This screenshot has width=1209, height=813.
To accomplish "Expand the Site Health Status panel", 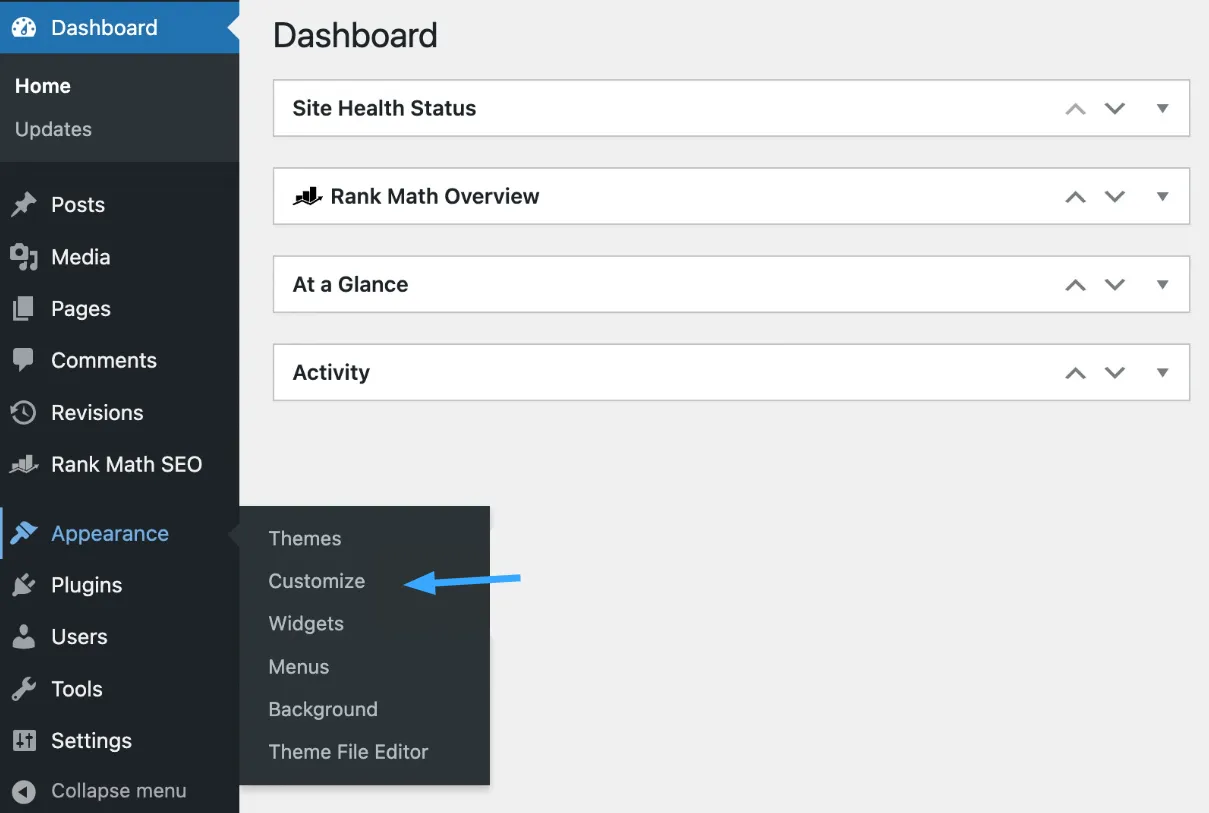I will tap(1162, 108).
